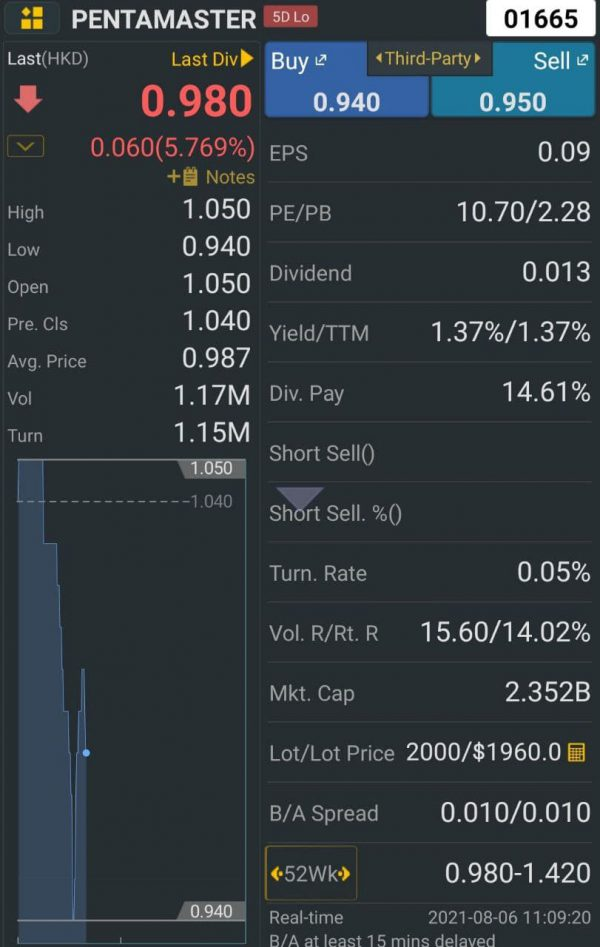Click the 01665 stock code field

[x=540, y=19]
